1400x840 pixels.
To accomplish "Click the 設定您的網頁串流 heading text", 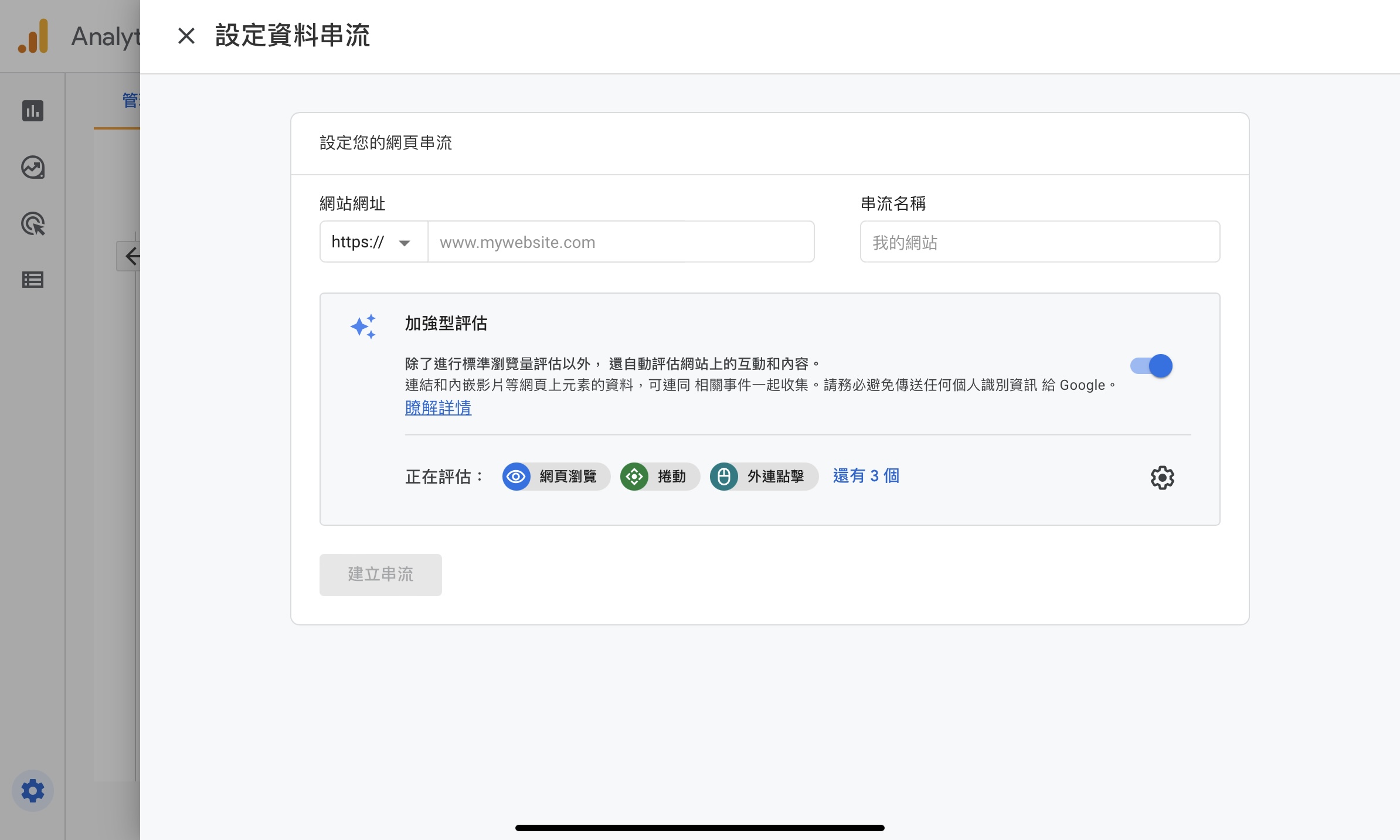I will point(386,142).
